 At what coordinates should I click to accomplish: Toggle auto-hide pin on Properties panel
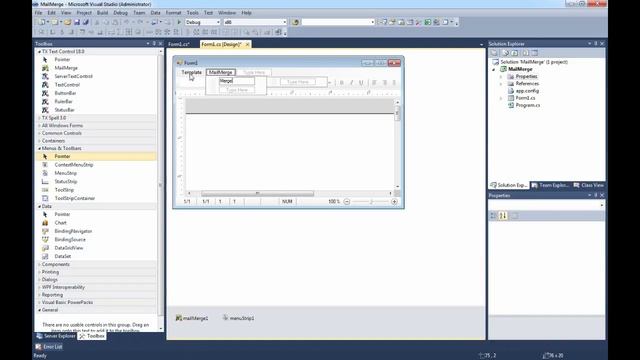(x=596, y=196)
